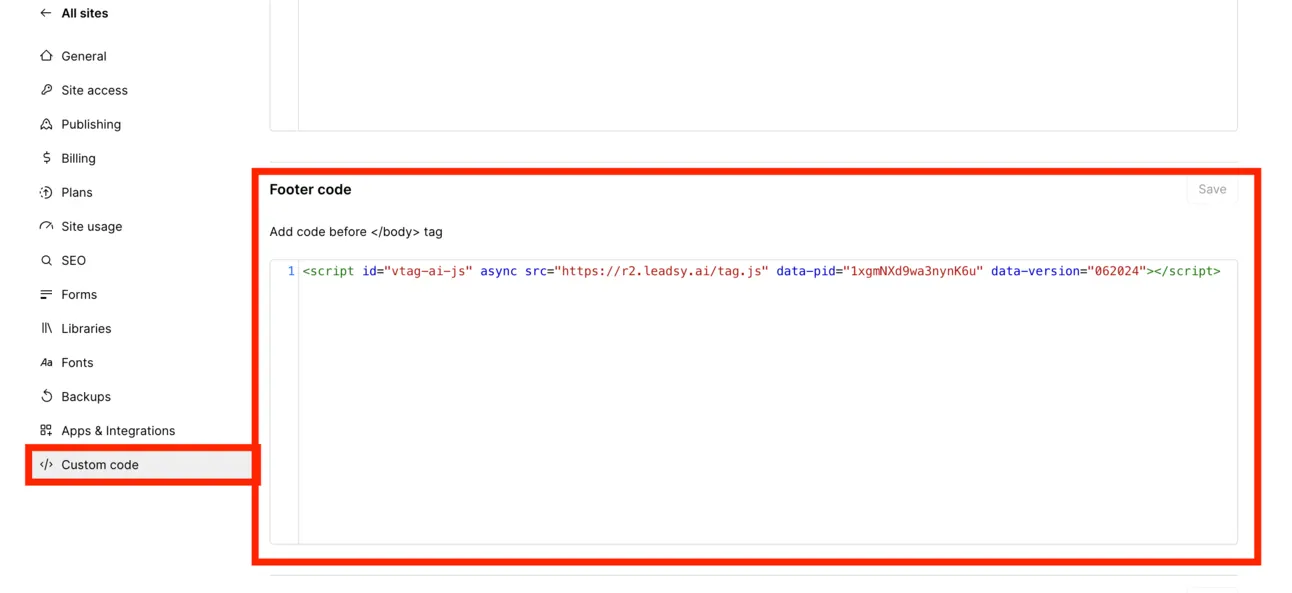Open the Forms section
Viewport: 1292px width, 593px height.
point(79,294)
